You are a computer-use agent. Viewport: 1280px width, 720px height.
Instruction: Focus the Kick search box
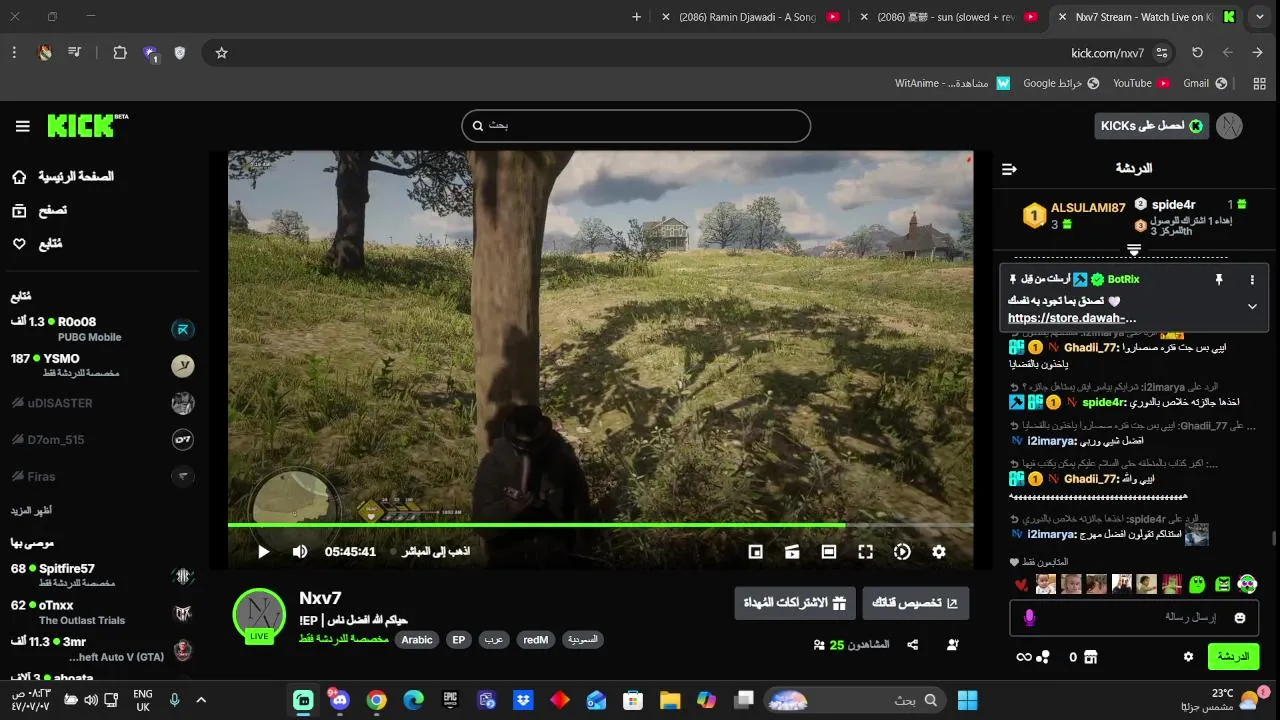[636, 126]
